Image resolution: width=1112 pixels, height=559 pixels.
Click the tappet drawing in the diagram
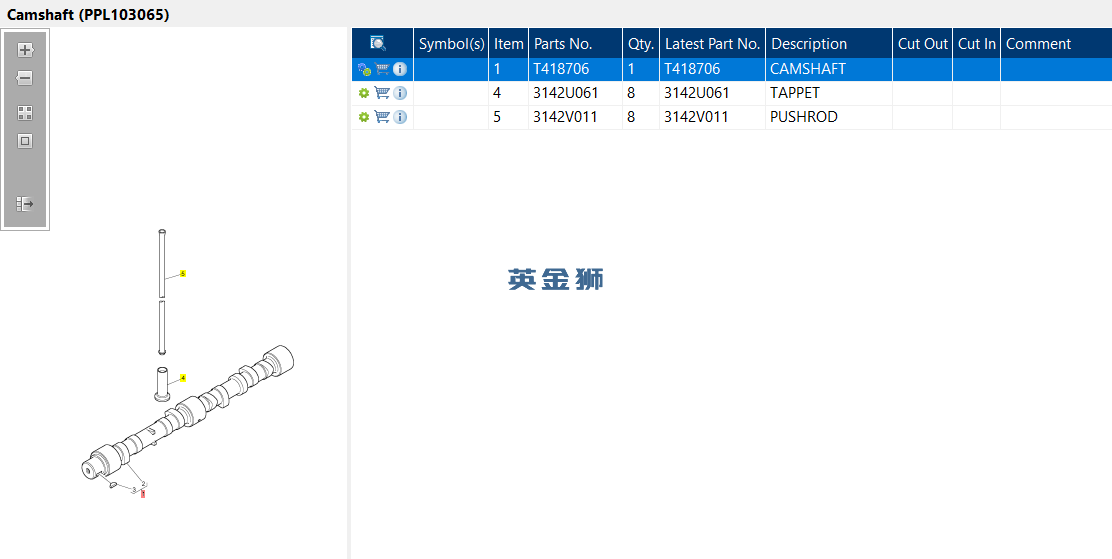(x=162, y=384)
